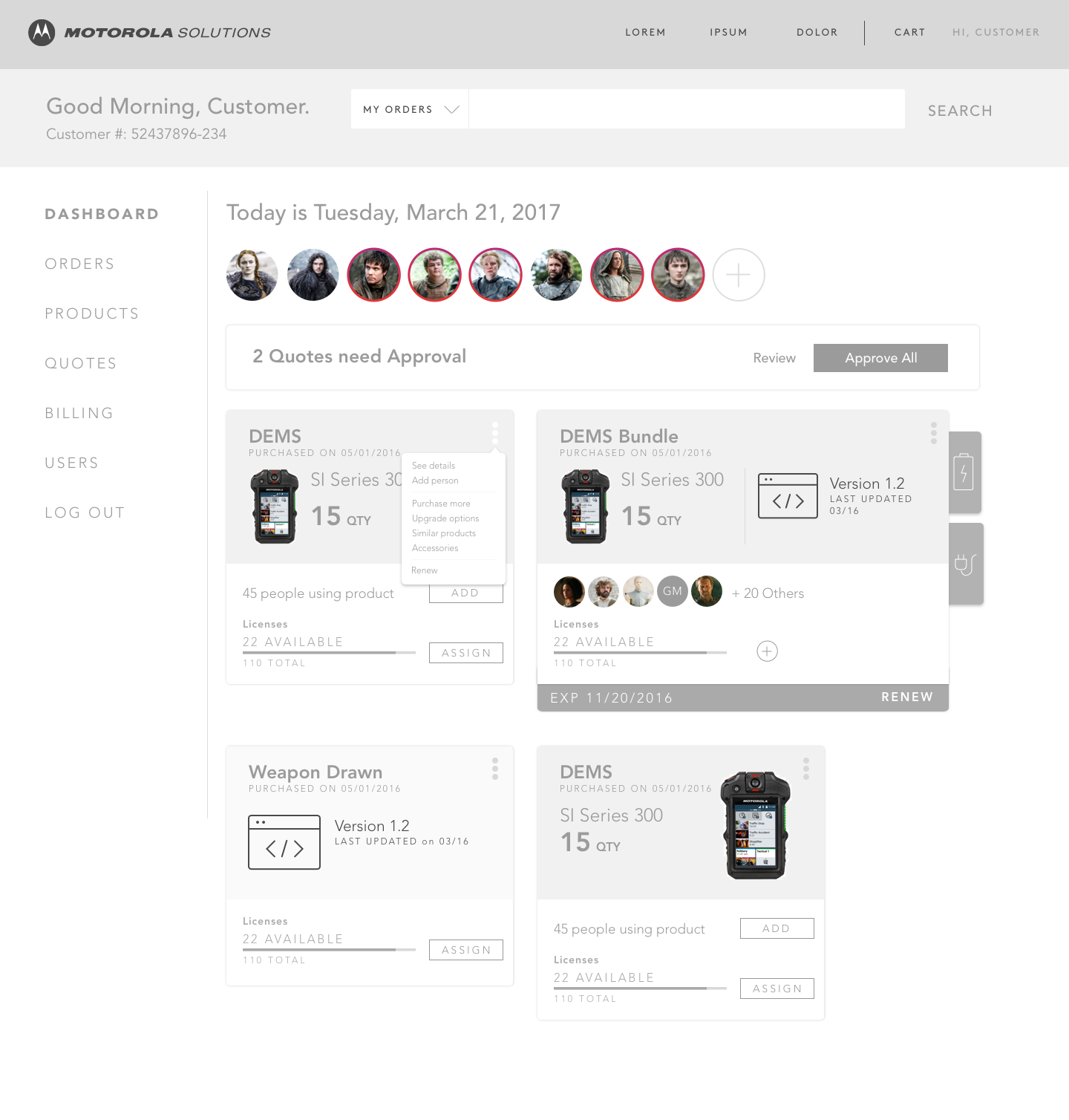Screen dimensions: 1069x1120
Task: Click the Approve All button
Action: point(880,358)
